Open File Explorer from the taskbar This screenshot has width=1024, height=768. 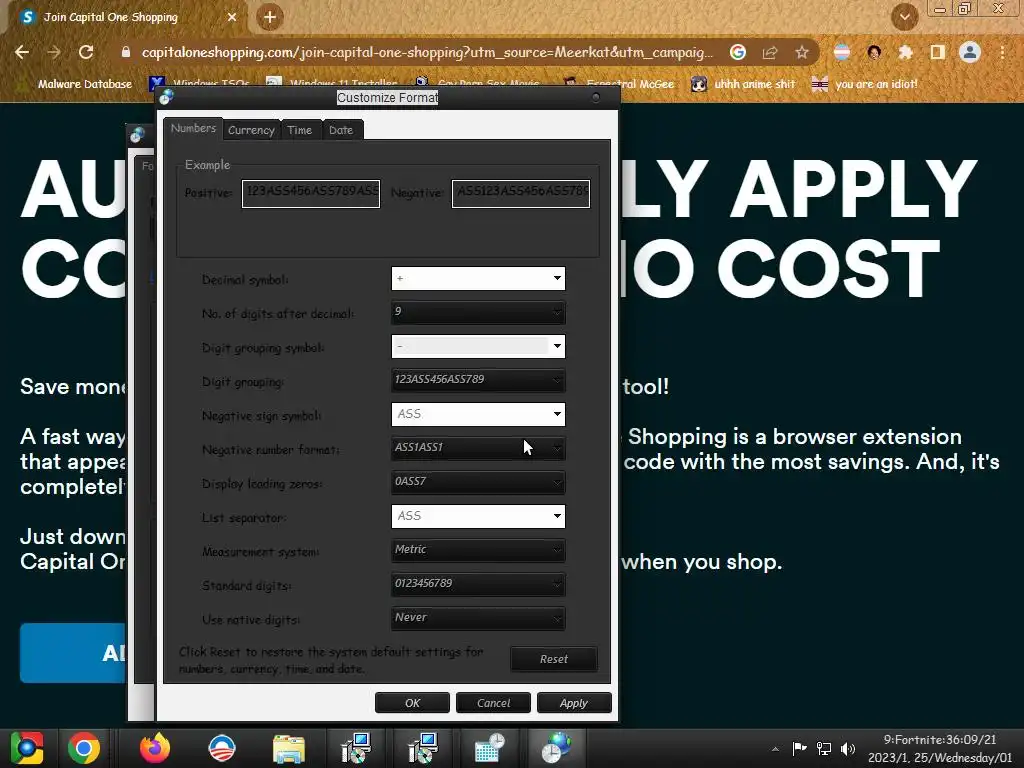pos(289,748)
